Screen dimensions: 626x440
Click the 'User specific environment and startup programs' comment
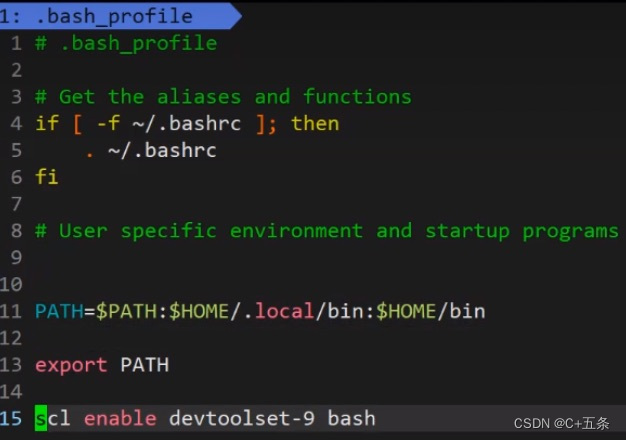[339, 232]
